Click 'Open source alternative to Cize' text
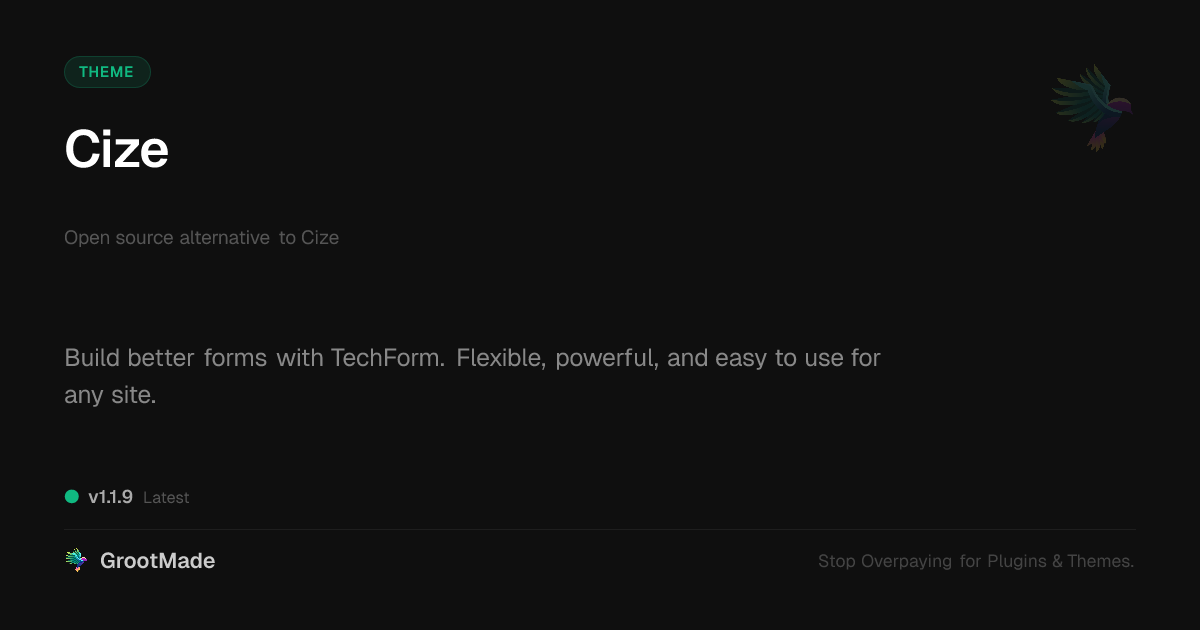This screenshot has height=630, width=1200. click(x=201, y=238)
